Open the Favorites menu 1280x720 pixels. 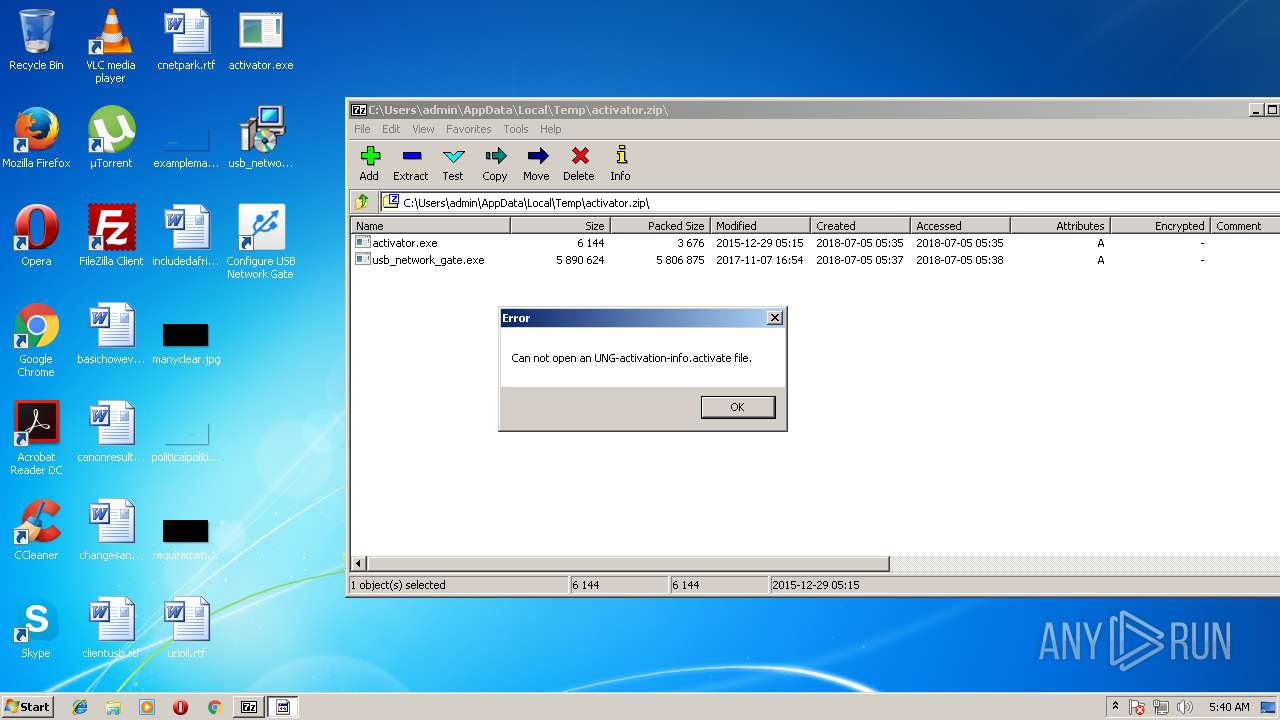click(x=468, y=129)
